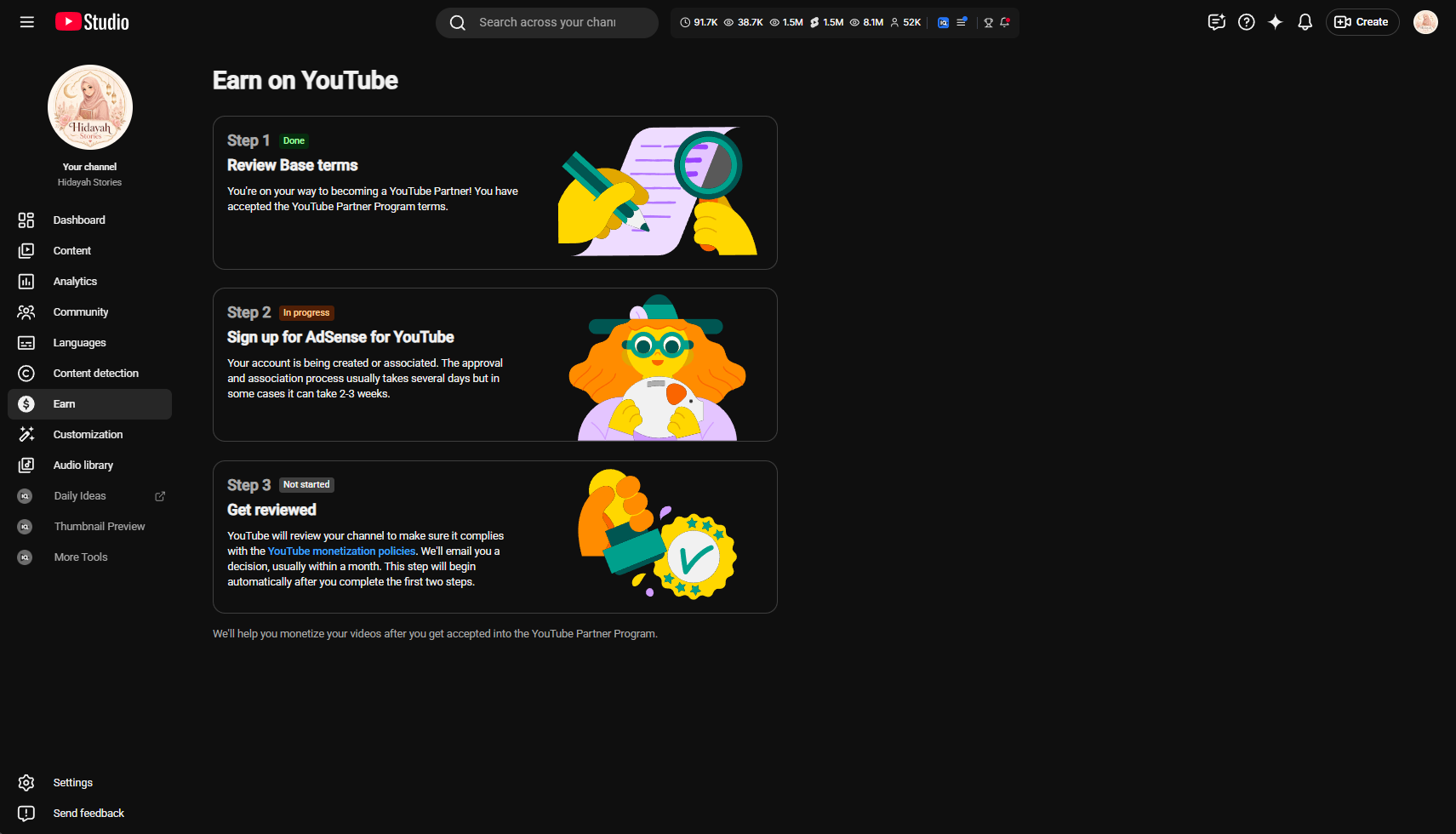Screen dimensions: 1456x834
Task: Click the In progress badge
Action: 306,313
